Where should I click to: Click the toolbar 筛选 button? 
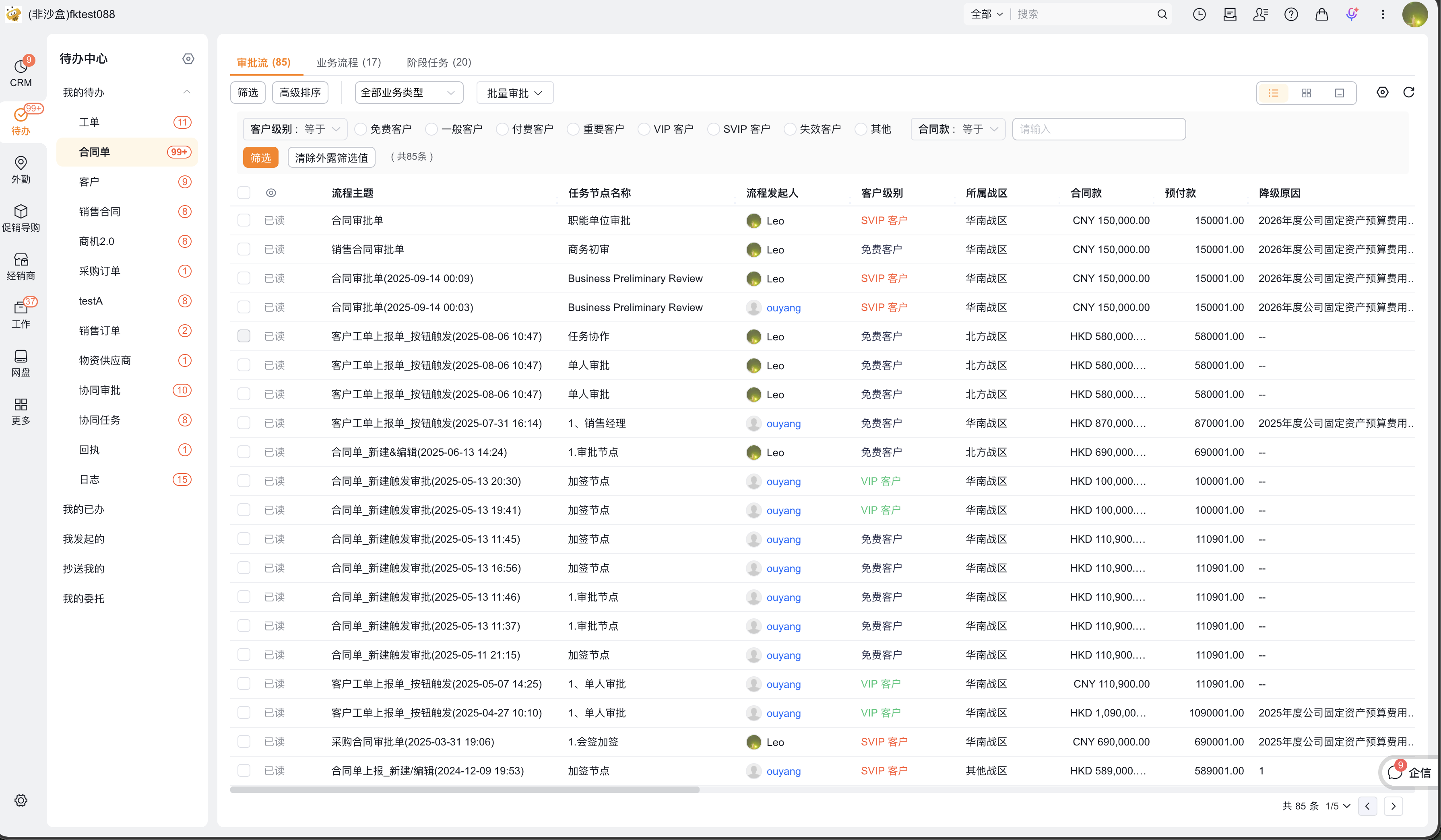248,93
